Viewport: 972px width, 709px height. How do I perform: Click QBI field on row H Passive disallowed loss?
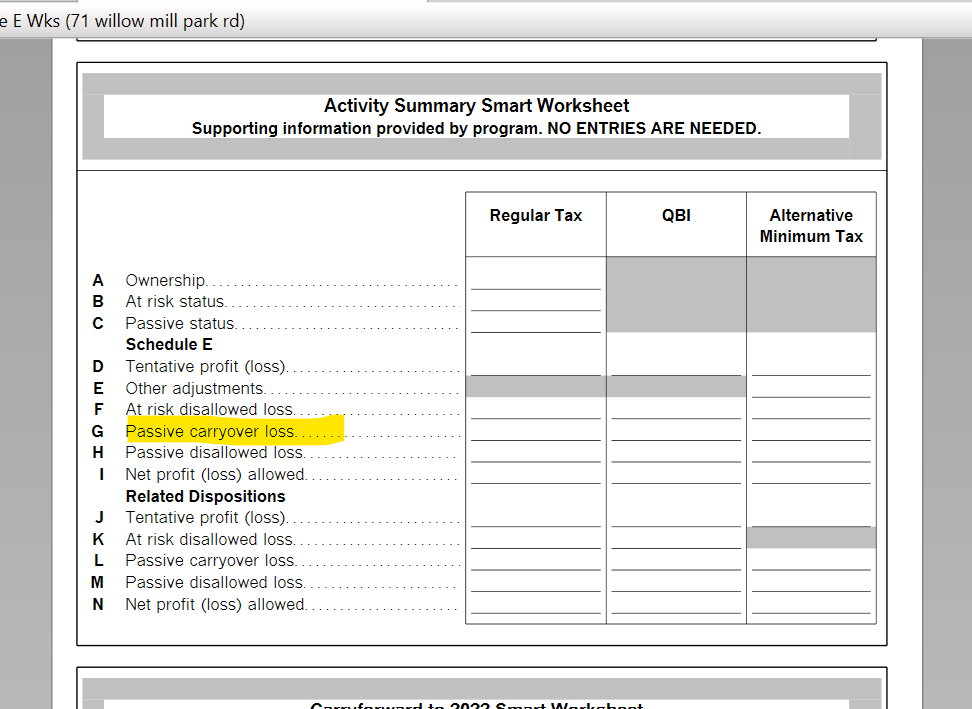[x=676, y=452]
